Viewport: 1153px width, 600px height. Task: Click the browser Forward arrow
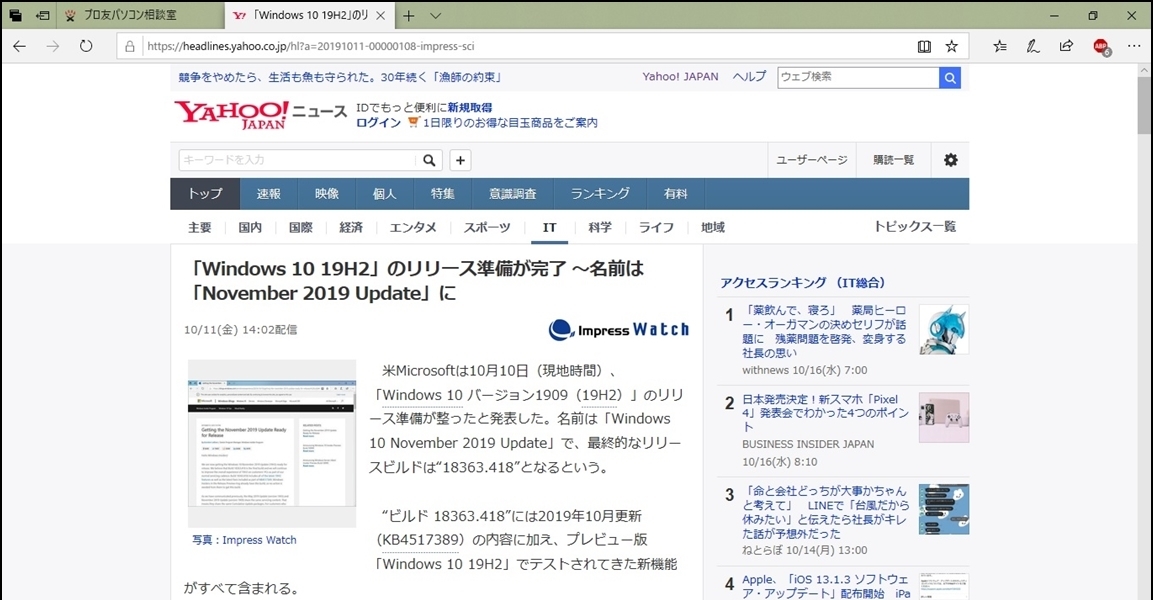click(x=53, y=46)
